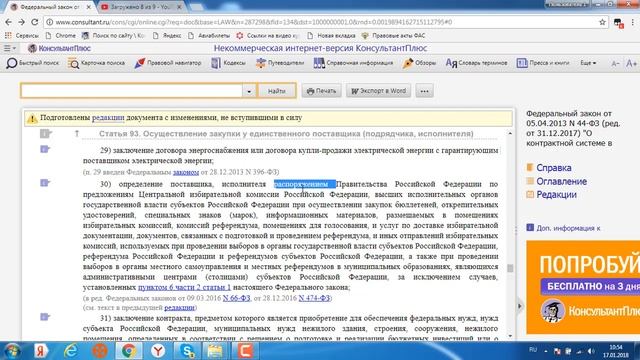Open the hamburger menu next to КонсультантПлюс logo
640x360 pixels.
click(10, 48)
